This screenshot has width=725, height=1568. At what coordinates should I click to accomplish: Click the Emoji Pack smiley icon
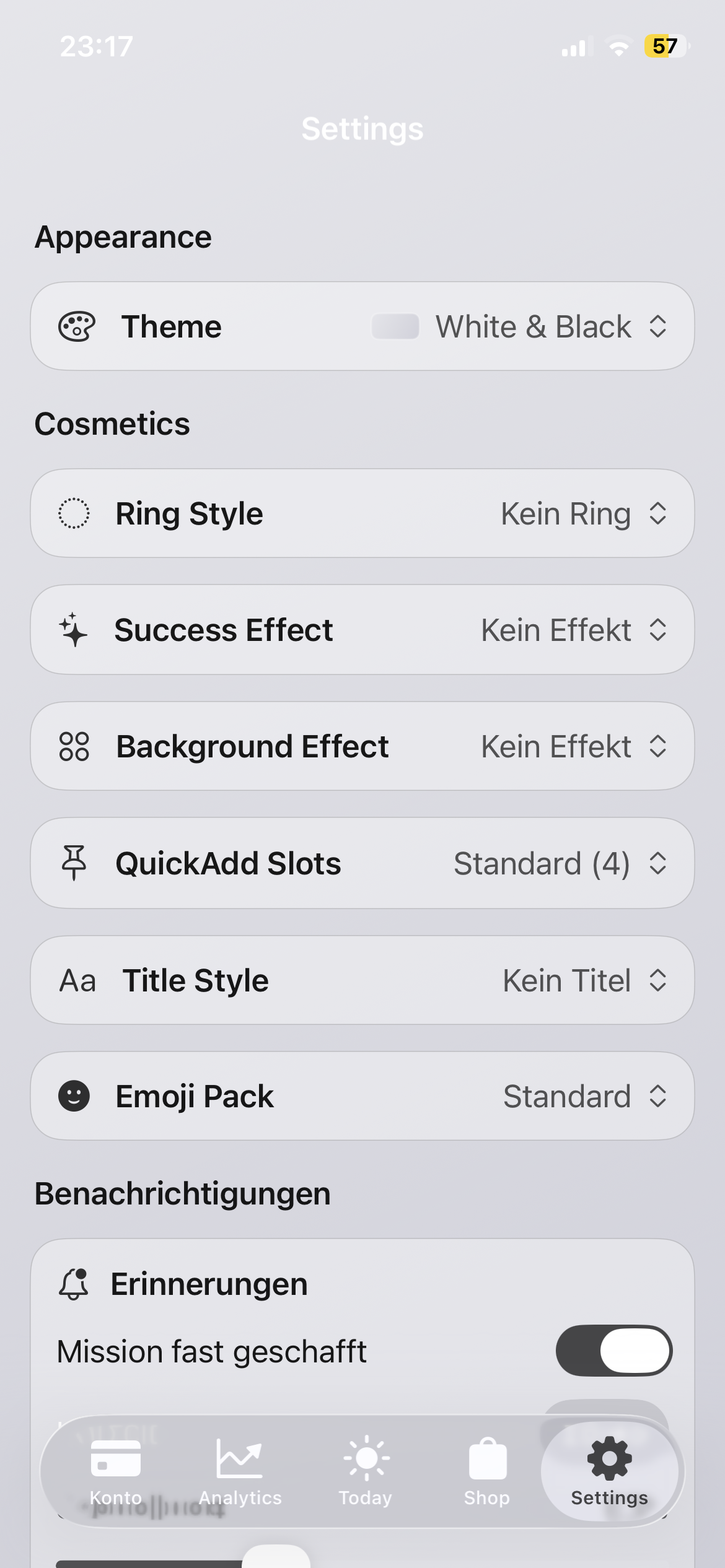(x=74, y=1096)
